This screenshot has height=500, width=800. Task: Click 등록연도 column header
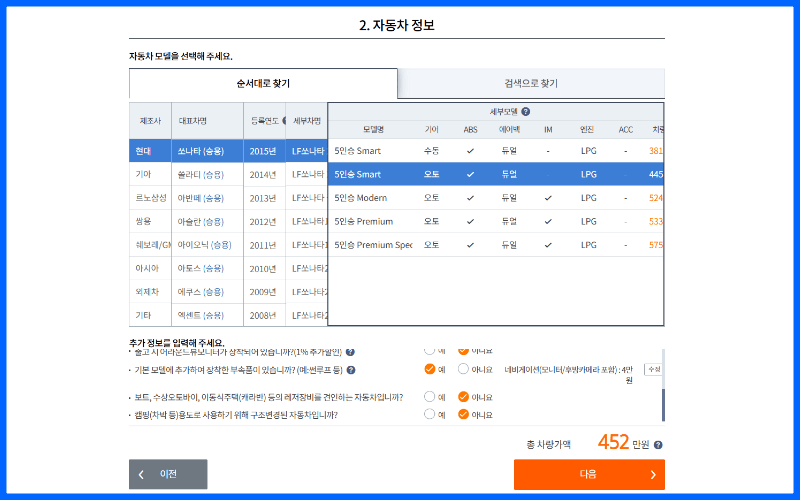(264, 121)
